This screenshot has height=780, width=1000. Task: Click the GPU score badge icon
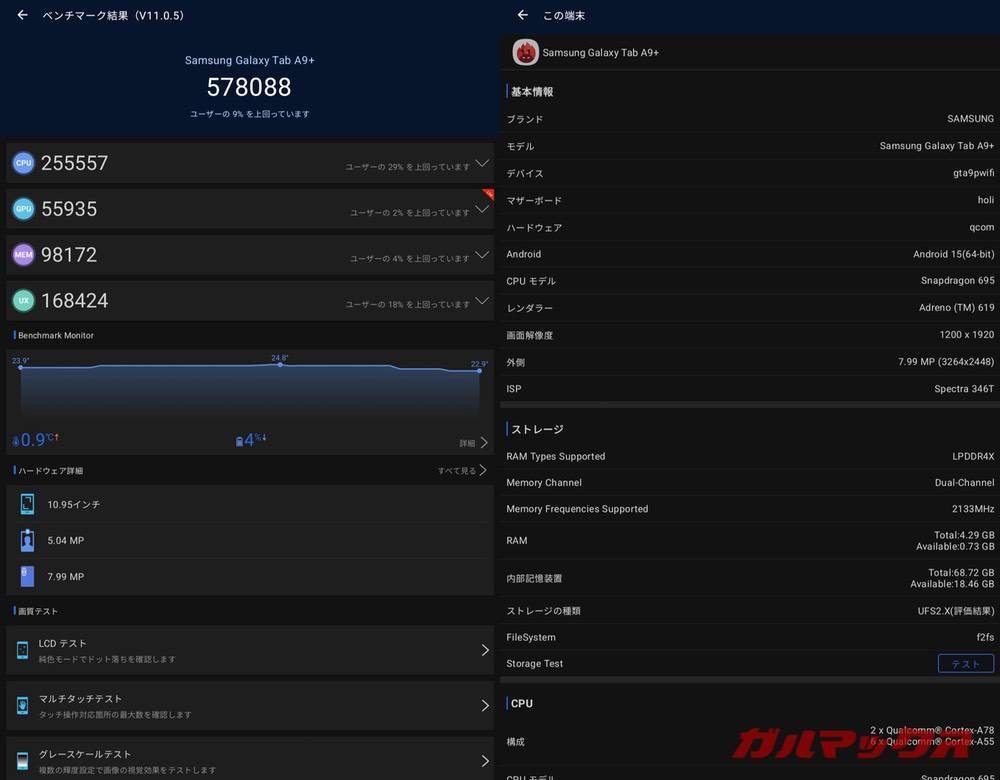[x=23, y=209]
